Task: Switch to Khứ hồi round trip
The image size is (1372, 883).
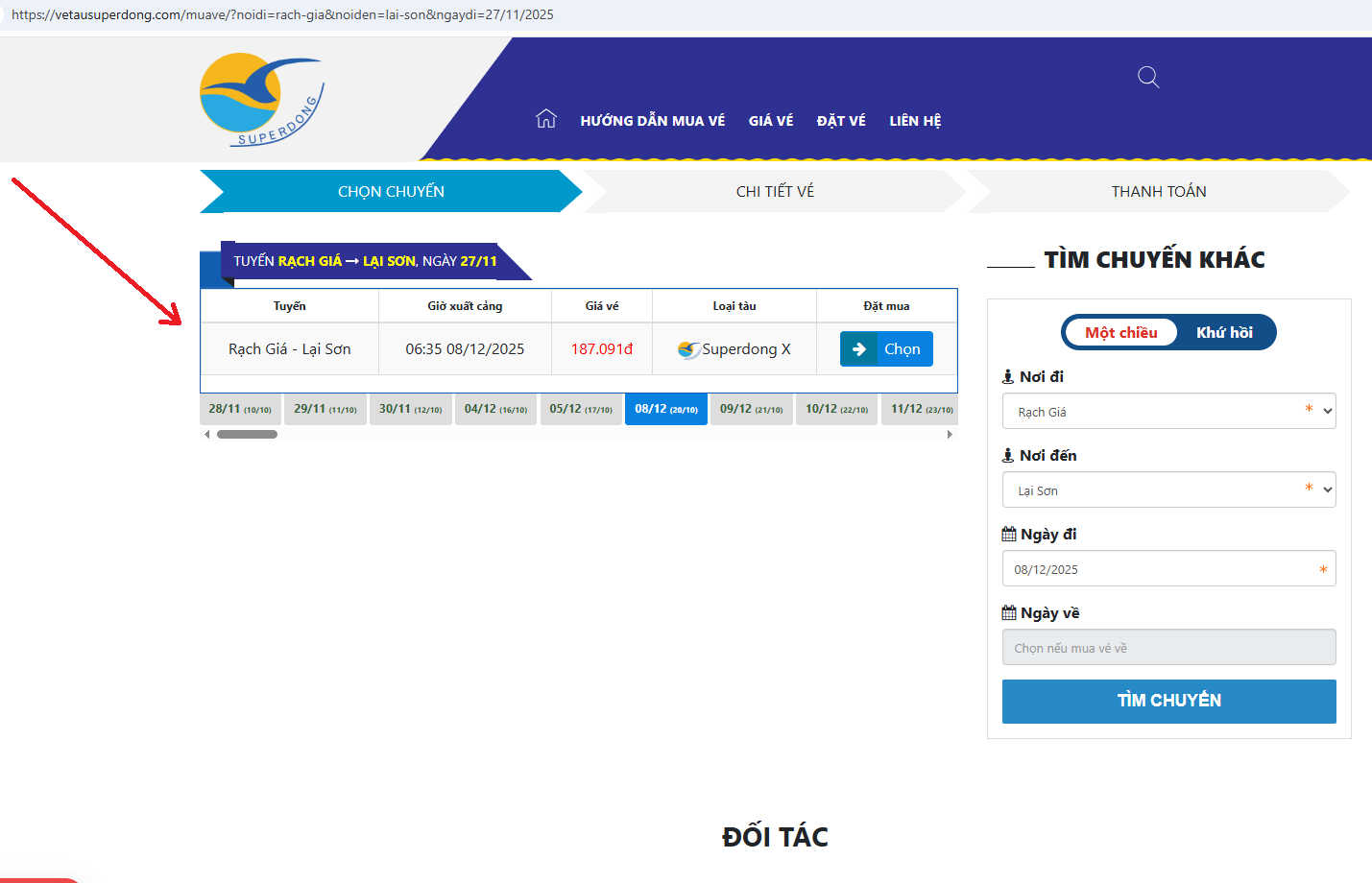Action: [1224, 333]
